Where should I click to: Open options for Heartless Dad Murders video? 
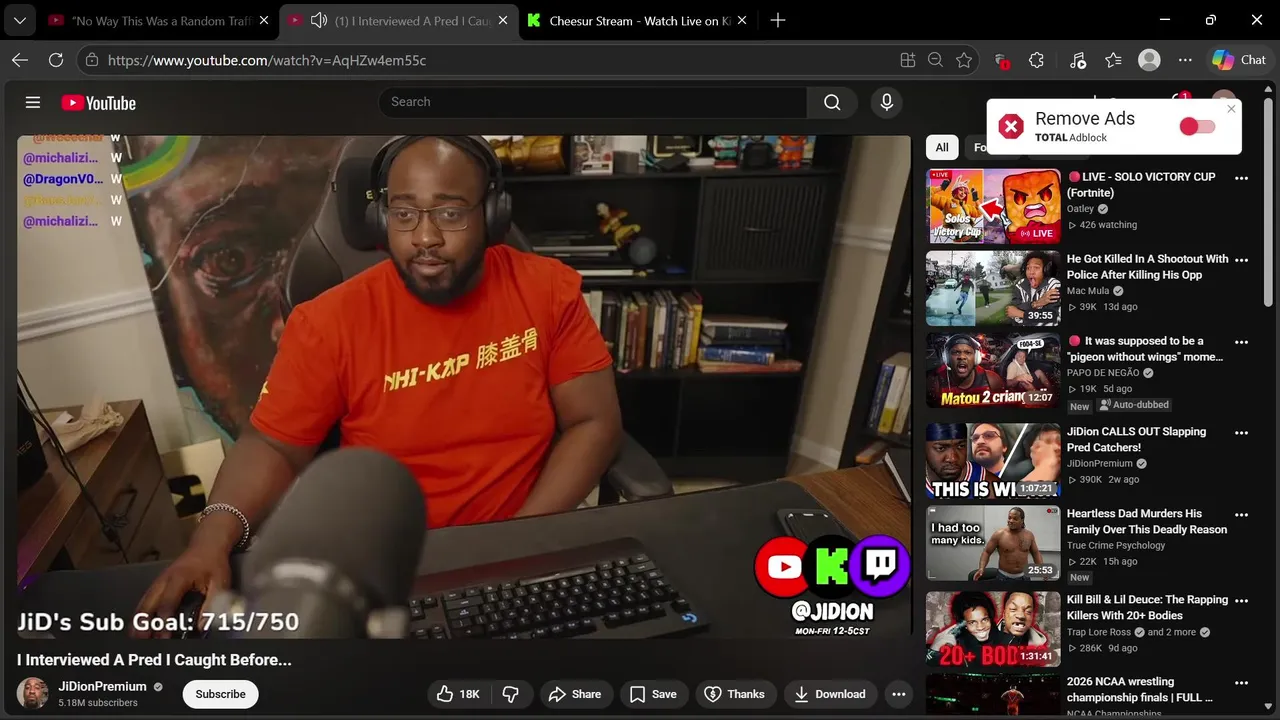click(1242, 515)
